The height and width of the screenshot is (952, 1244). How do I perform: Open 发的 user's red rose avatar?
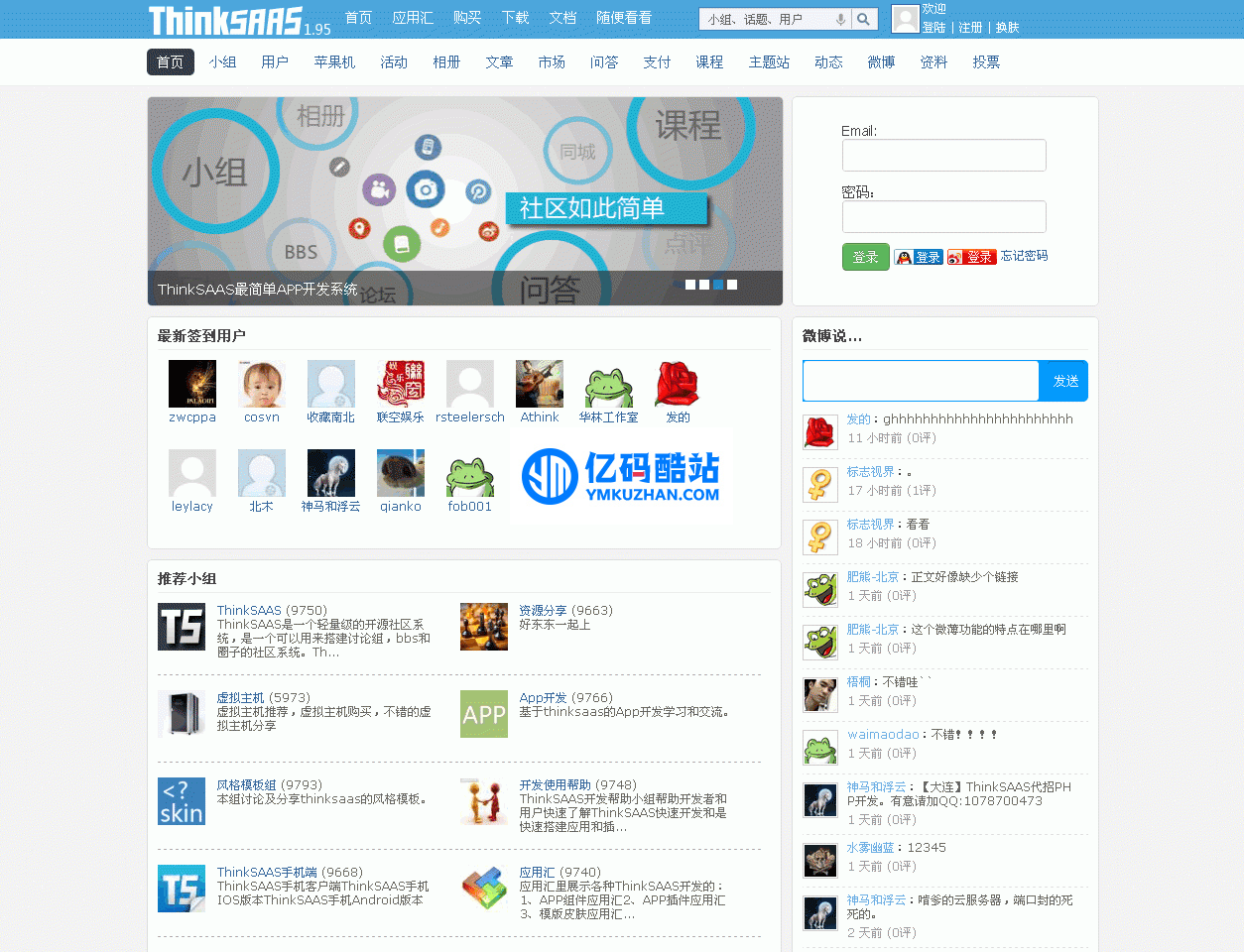[x=679, y=384]
